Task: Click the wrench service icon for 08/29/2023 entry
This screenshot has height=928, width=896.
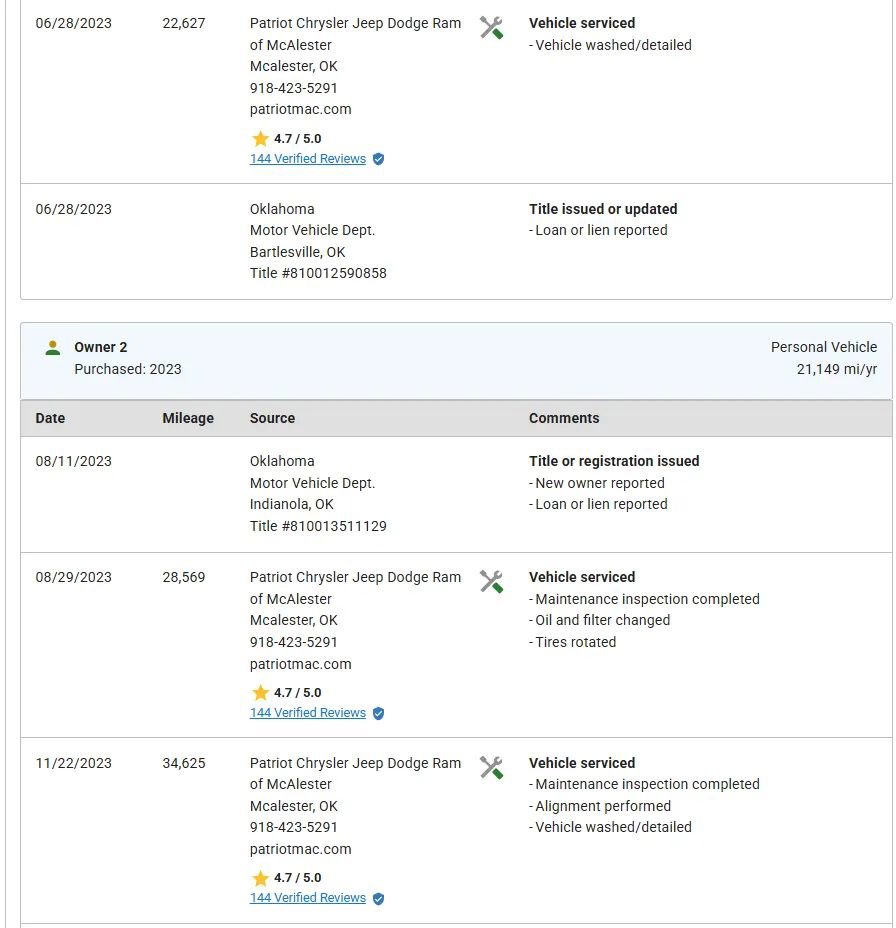Action: 491,582
